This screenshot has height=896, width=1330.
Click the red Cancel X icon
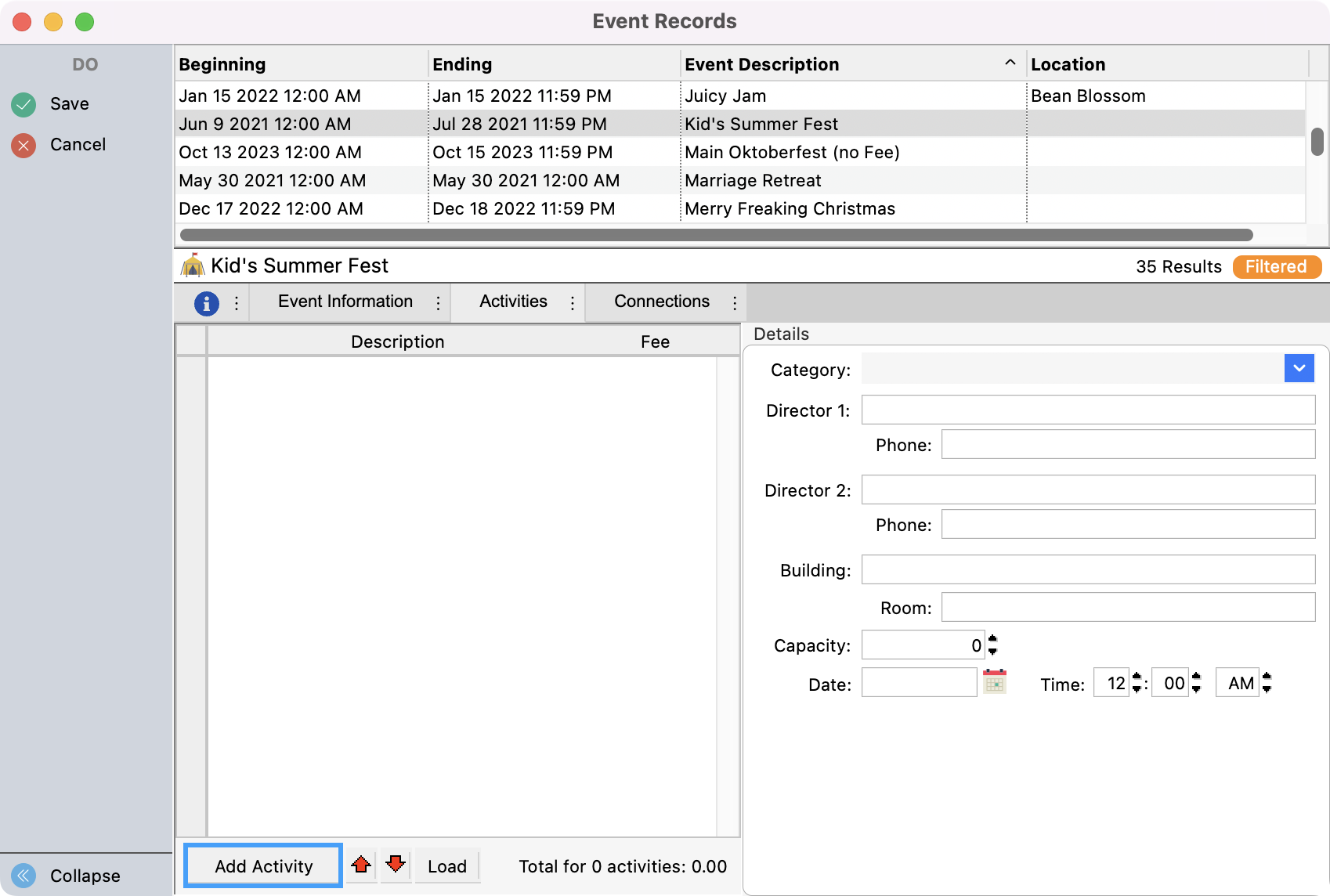[24, 145]
